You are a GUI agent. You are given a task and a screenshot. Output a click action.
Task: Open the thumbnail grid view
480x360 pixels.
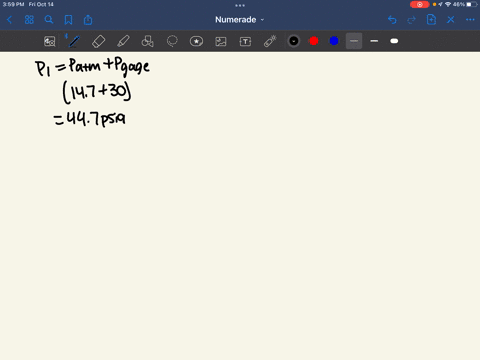29,20
